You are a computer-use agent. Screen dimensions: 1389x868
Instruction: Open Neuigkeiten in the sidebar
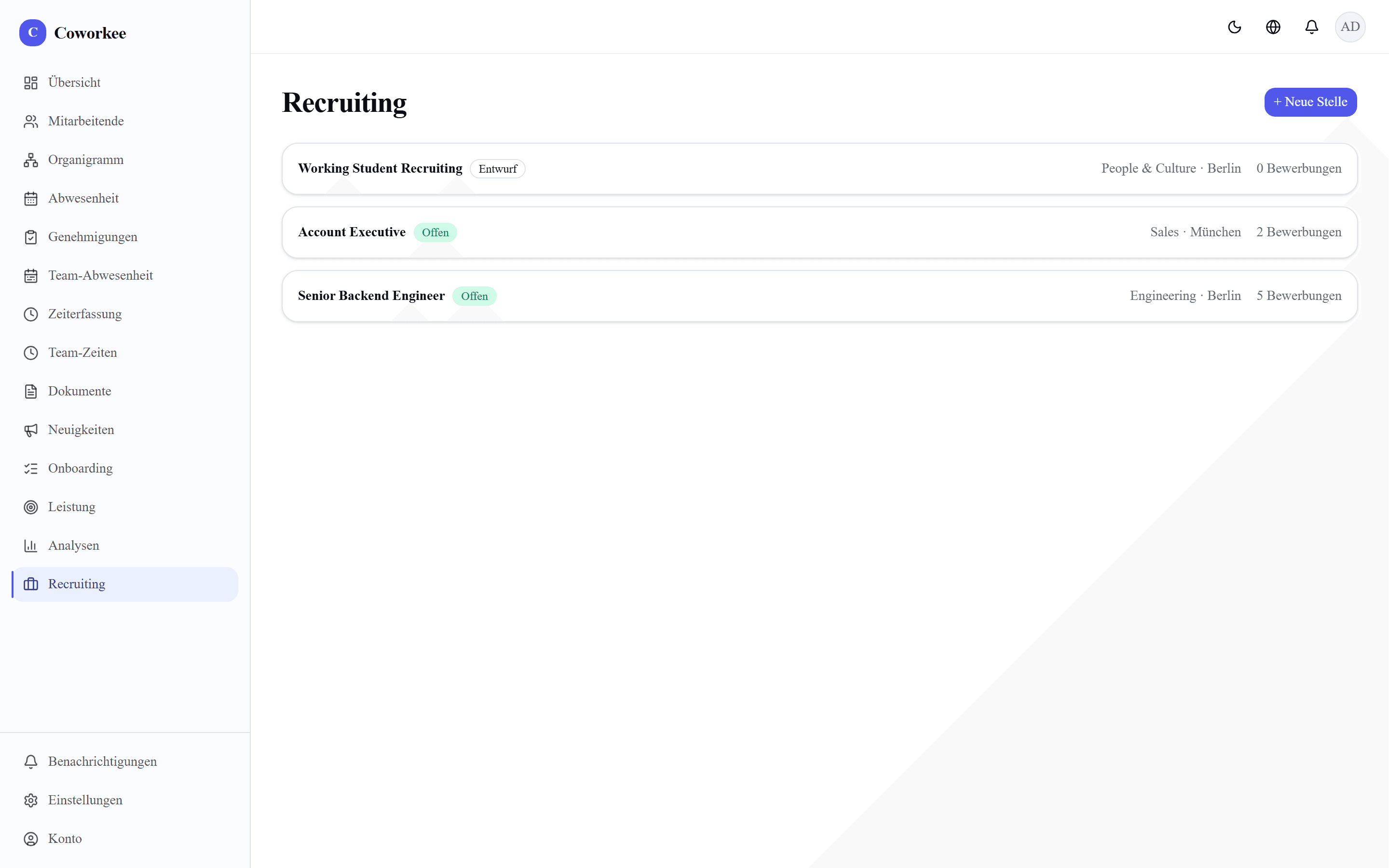(x=125, y=429)
